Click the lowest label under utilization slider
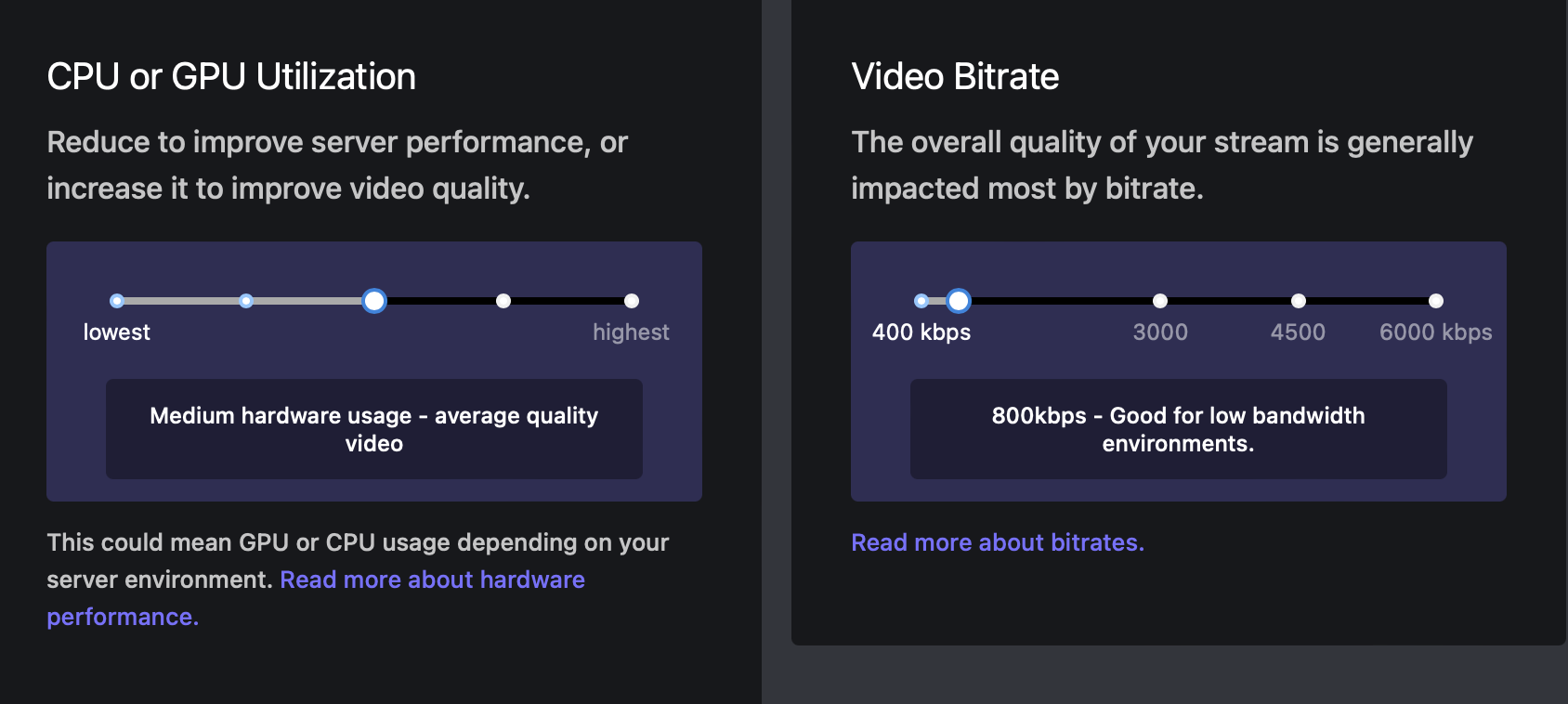 (x=116, y=332)
